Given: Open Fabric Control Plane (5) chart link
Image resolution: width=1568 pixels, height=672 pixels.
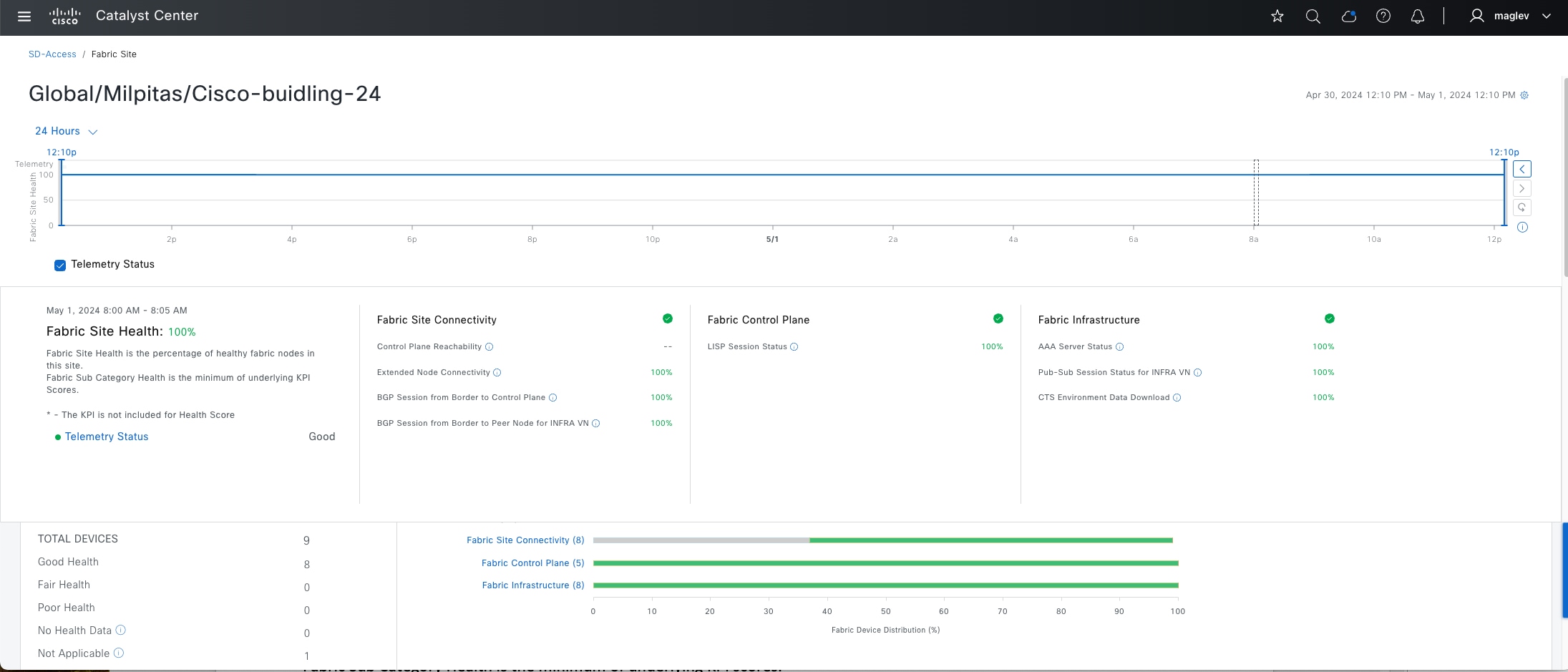Looking at the screenshot, I should point(532,563).
